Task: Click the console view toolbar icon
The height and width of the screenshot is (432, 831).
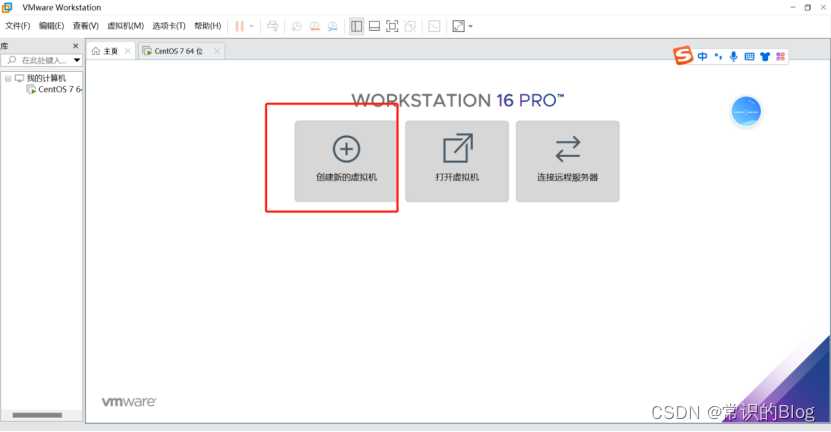Action: [434, 26]
